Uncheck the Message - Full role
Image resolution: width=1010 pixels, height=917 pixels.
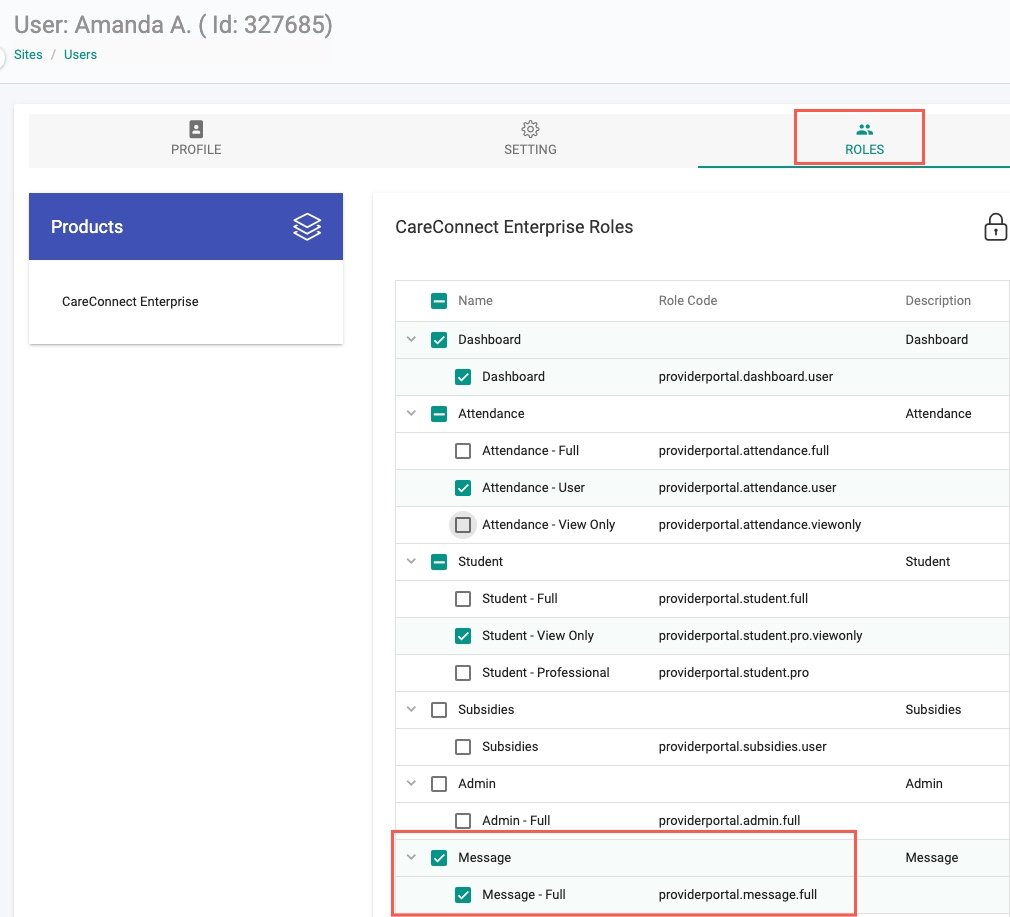point(462,894)
